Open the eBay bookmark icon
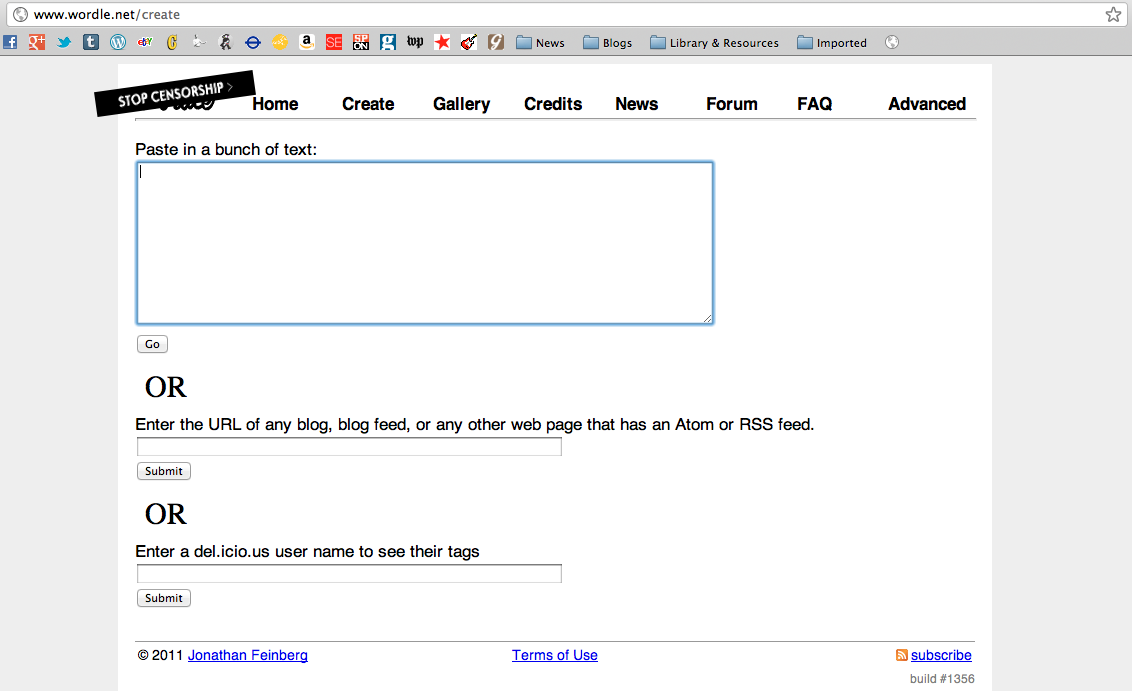The height and width of the screenshot is (691, 1132). [x=145, y=43]
